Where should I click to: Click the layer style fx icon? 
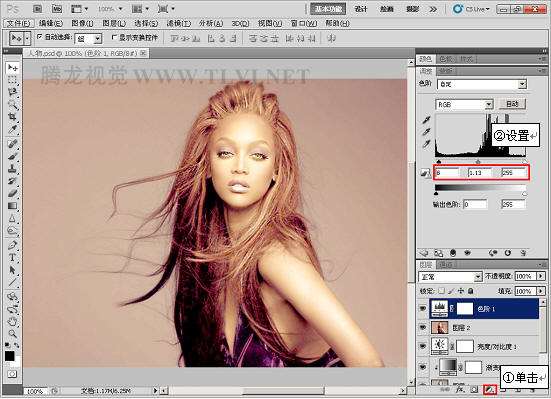[x=460, y=389]
